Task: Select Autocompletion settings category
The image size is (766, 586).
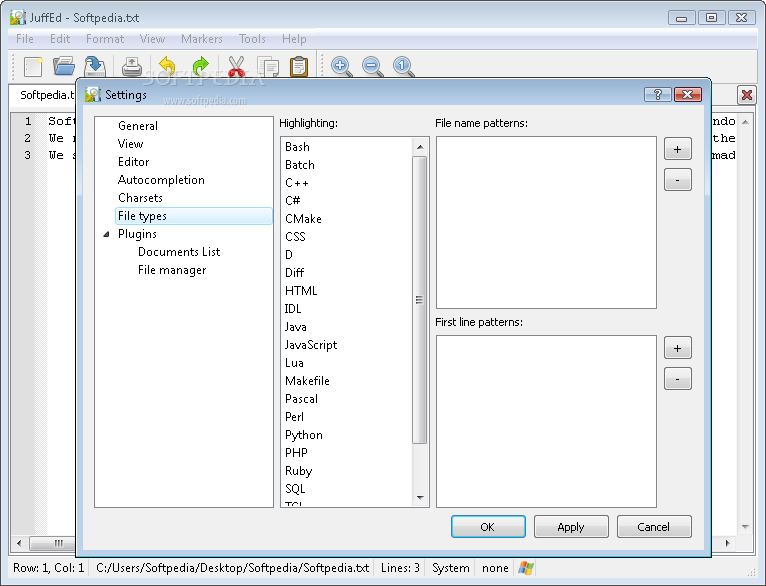Action: click(161, 180)
